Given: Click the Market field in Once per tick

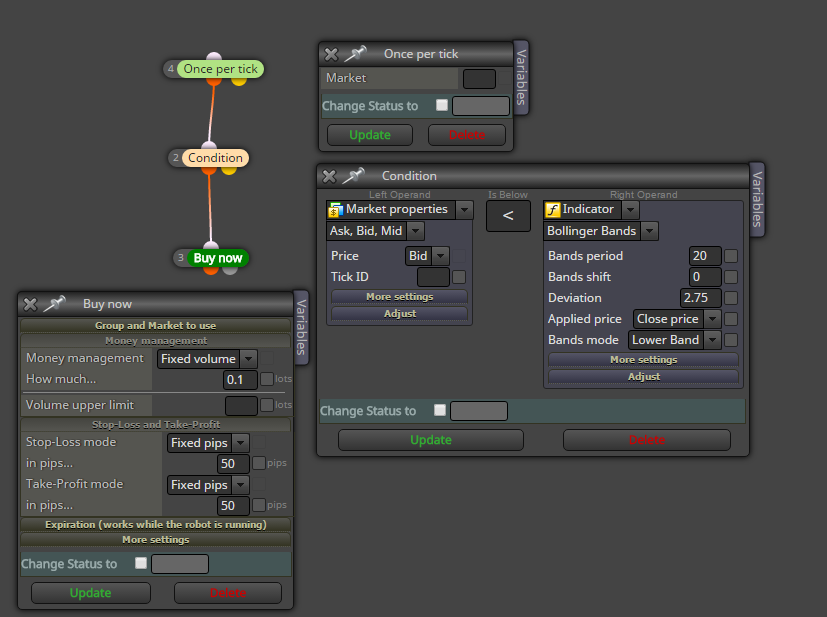Looking at the screenshot, I should (479, 79).
